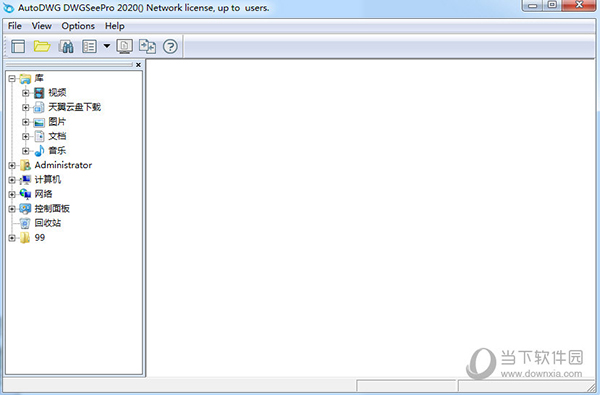Select the 文档 tree label
This screenshot has width=600, height=395.
click(x=57, y=136)
